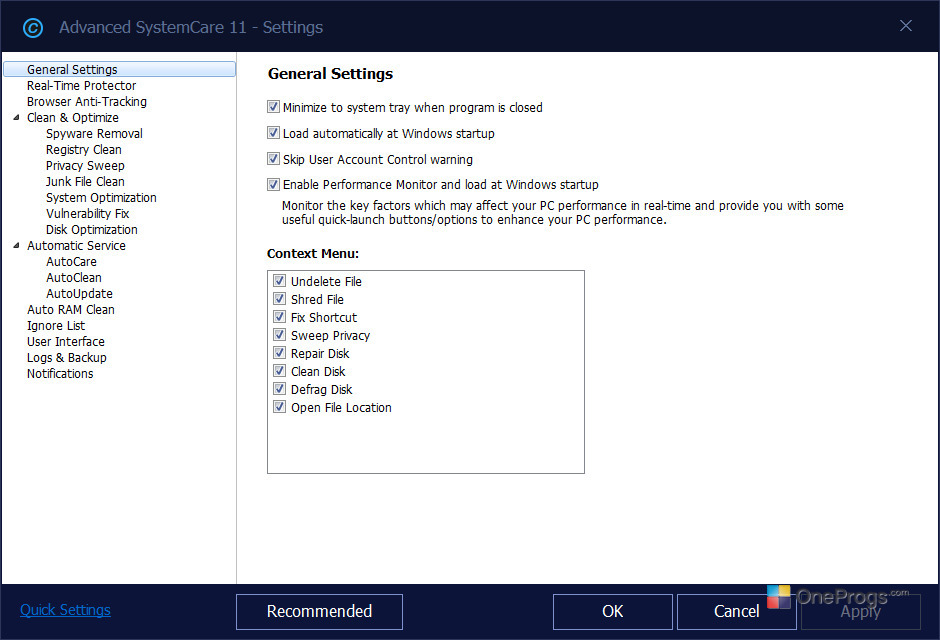The image size is (940, 640).
Task: Open System Optimization settings
Action: (101, 198)
